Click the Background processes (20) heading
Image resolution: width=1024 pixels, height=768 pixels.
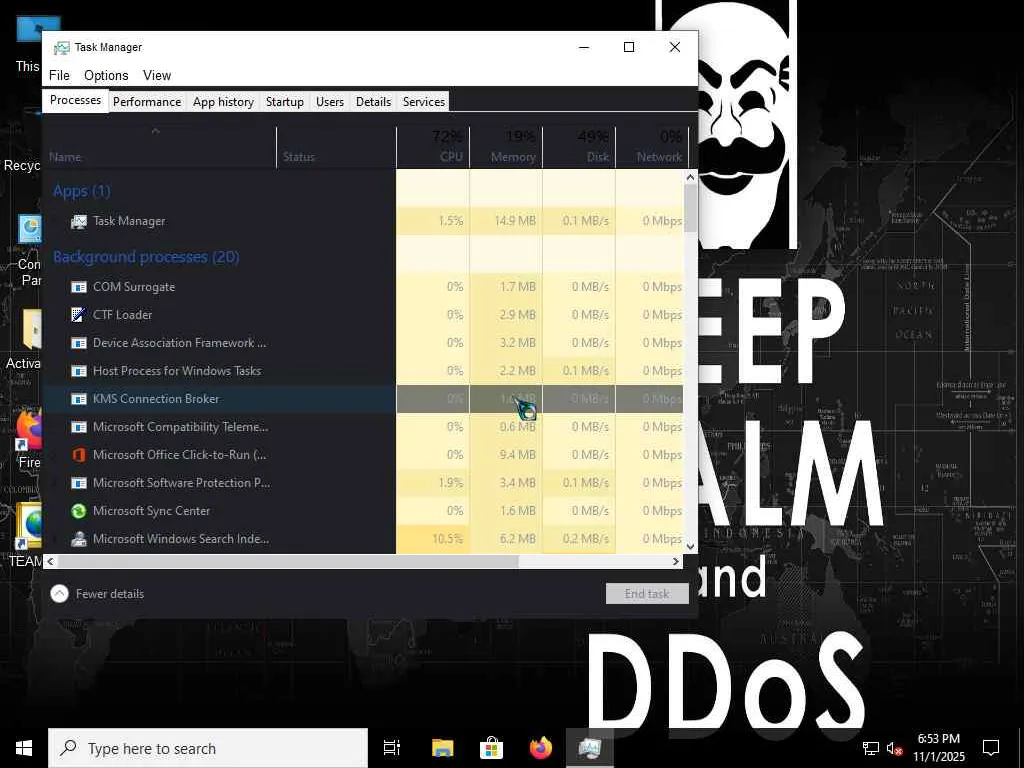(x=146, y=257)
